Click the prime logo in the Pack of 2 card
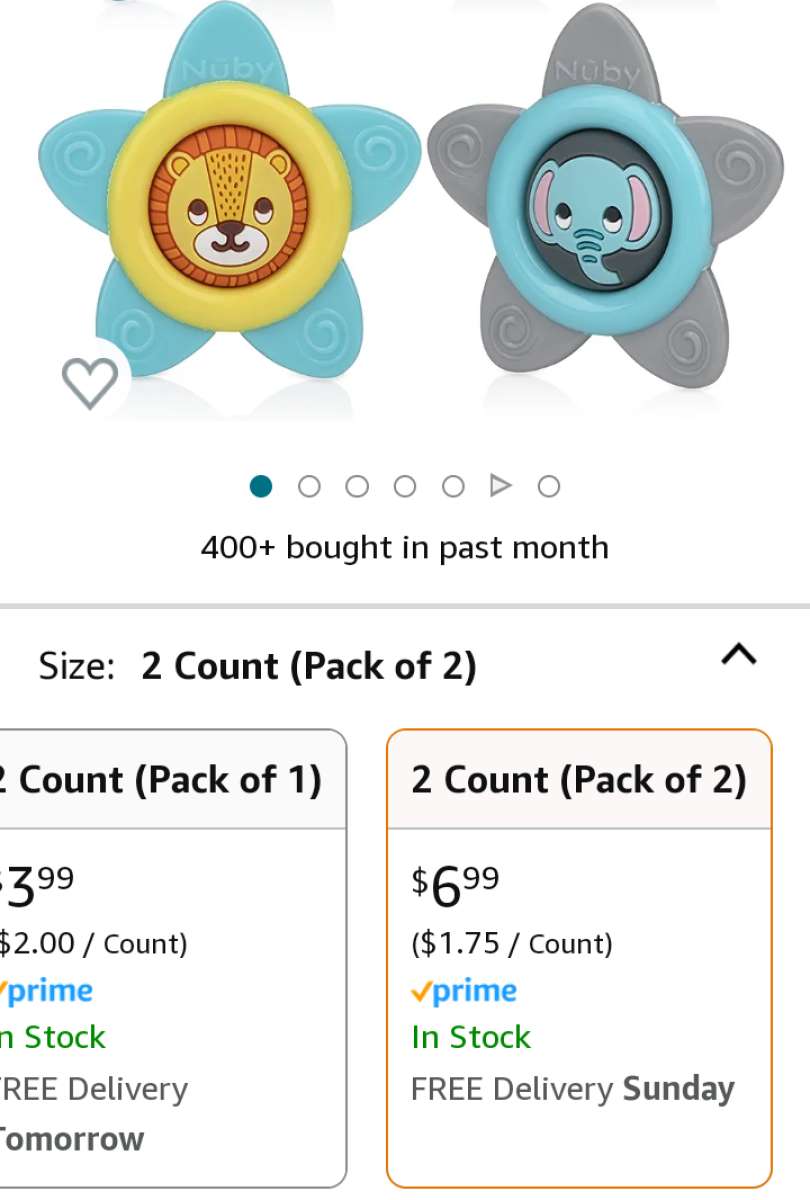Viewport: 810px width, 1200px height. pyautogui.click(x=464, y=991)
